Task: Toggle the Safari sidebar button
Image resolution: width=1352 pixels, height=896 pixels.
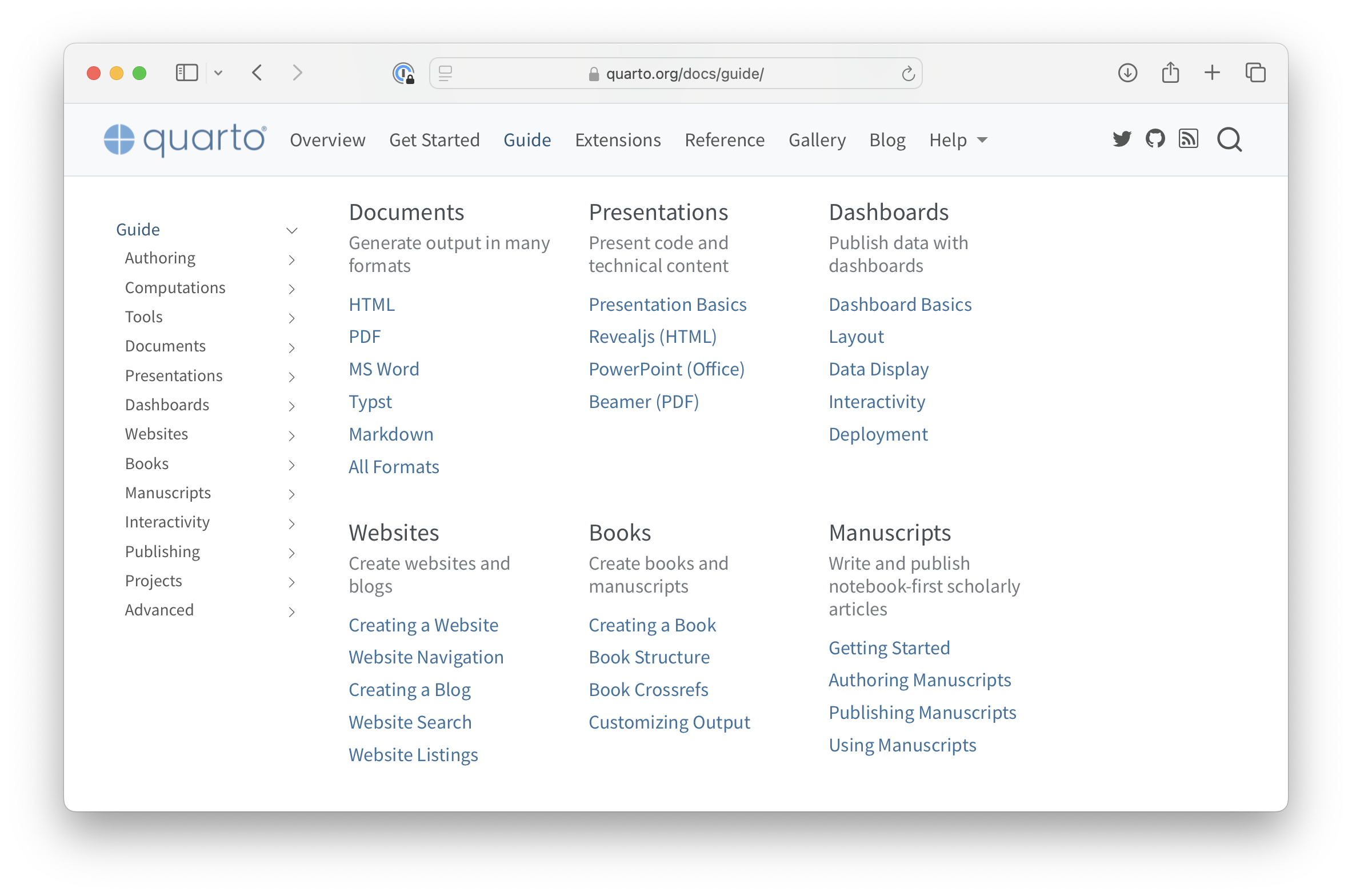Action: pyautogui.click(x=187, y=73)
